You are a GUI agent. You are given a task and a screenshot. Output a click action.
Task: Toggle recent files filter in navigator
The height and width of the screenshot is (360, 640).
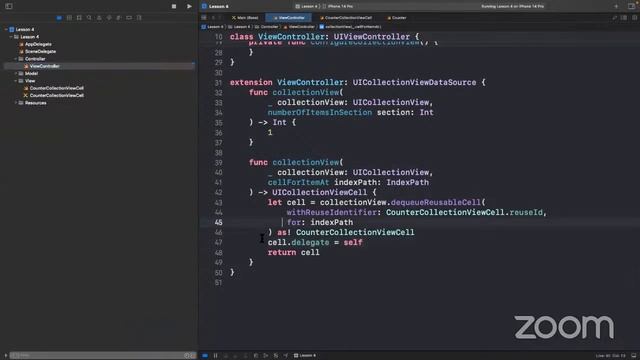tap(187, 356)
